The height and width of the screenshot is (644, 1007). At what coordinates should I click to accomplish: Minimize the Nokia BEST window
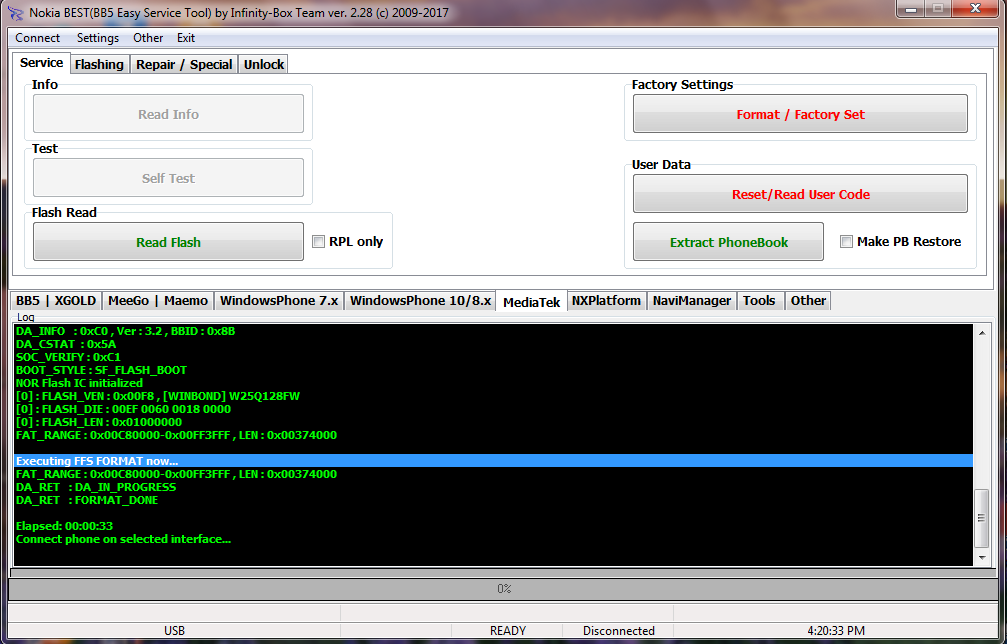click(910, 9)
